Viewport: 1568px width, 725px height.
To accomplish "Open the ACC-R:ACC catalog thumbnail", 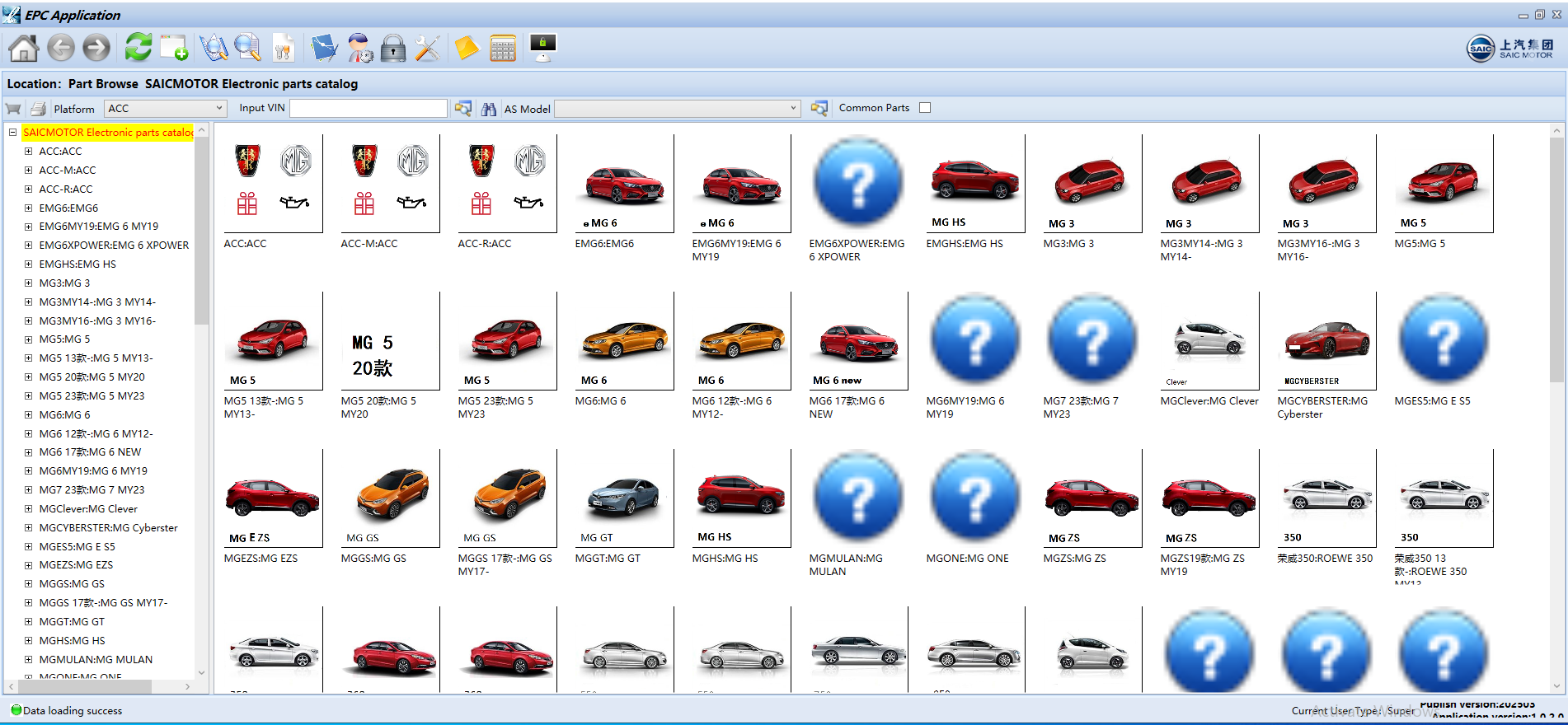I will pyautogui.click(x=507, y=183).
